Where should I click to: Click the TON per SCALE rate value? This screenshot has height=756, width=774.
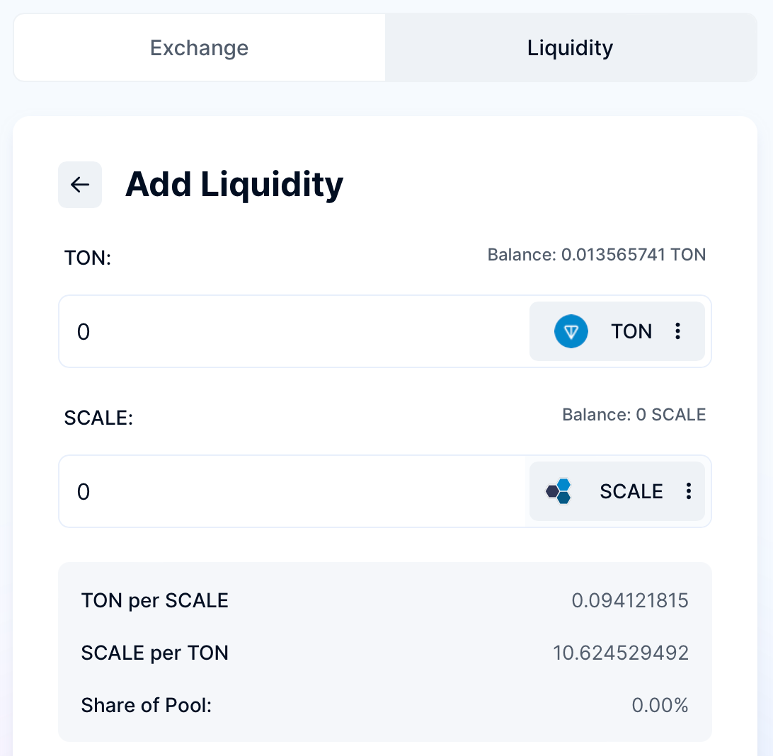coord(630,601)
